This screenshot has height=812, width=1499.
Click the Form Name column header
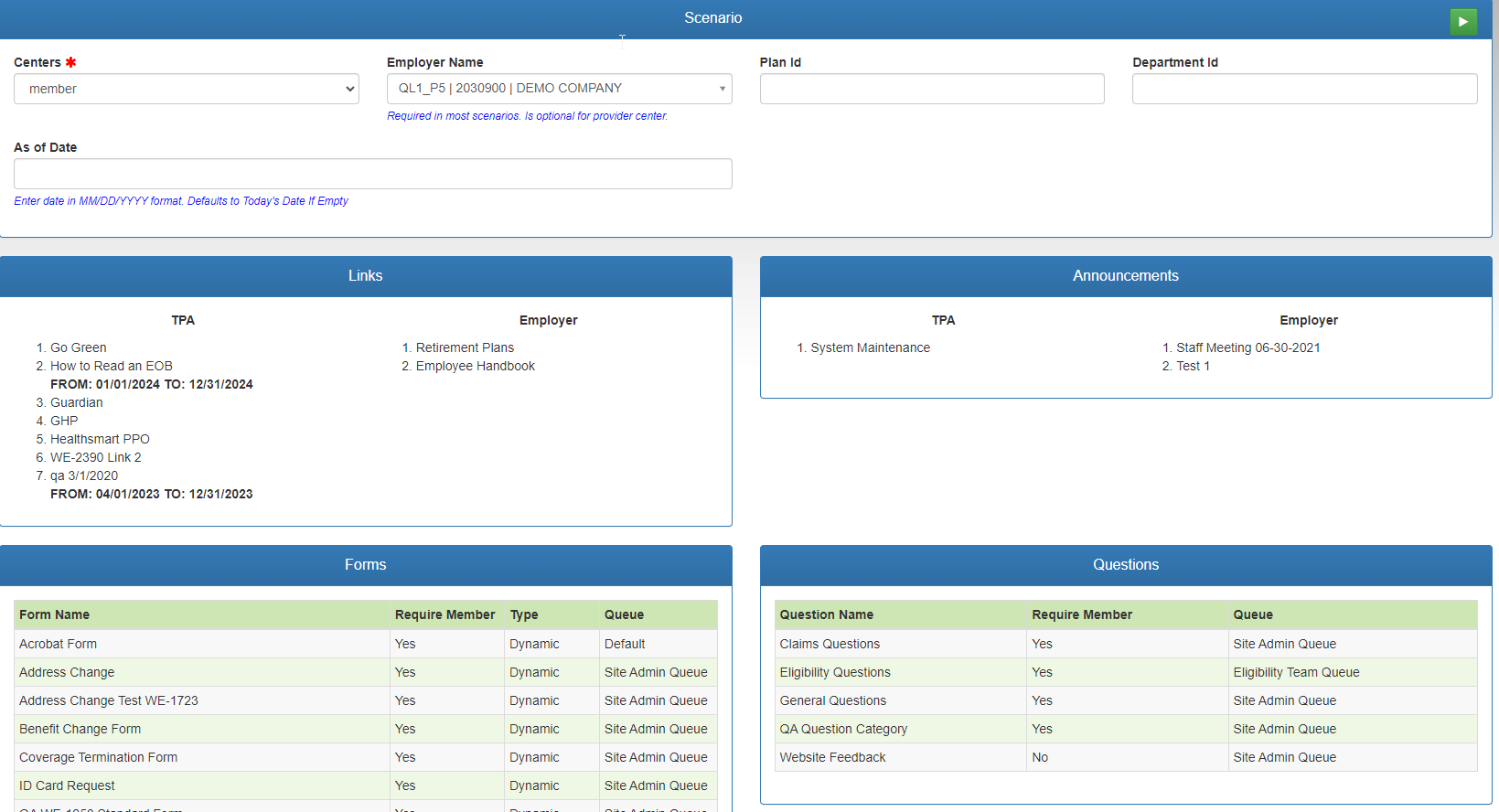tap(54, 614)
